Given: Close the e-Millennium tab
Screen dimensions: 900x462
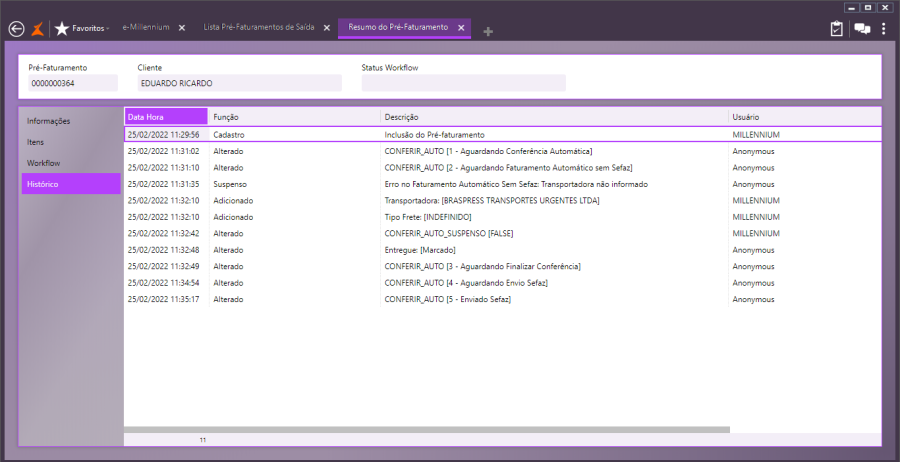Looking at the screenshot, I should point(182,28).
